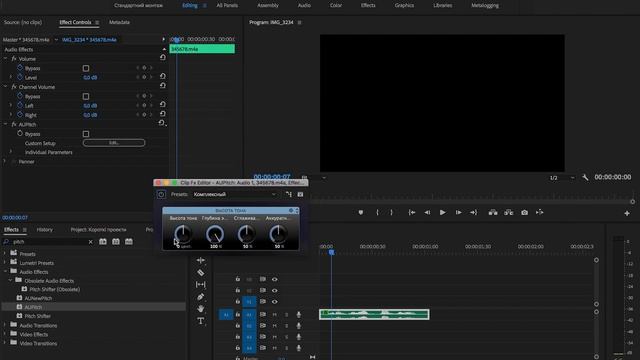This screenshot has height=360, width=640.
Task: Open the Program monitor button editor plus icon
Action: [627, 213]
